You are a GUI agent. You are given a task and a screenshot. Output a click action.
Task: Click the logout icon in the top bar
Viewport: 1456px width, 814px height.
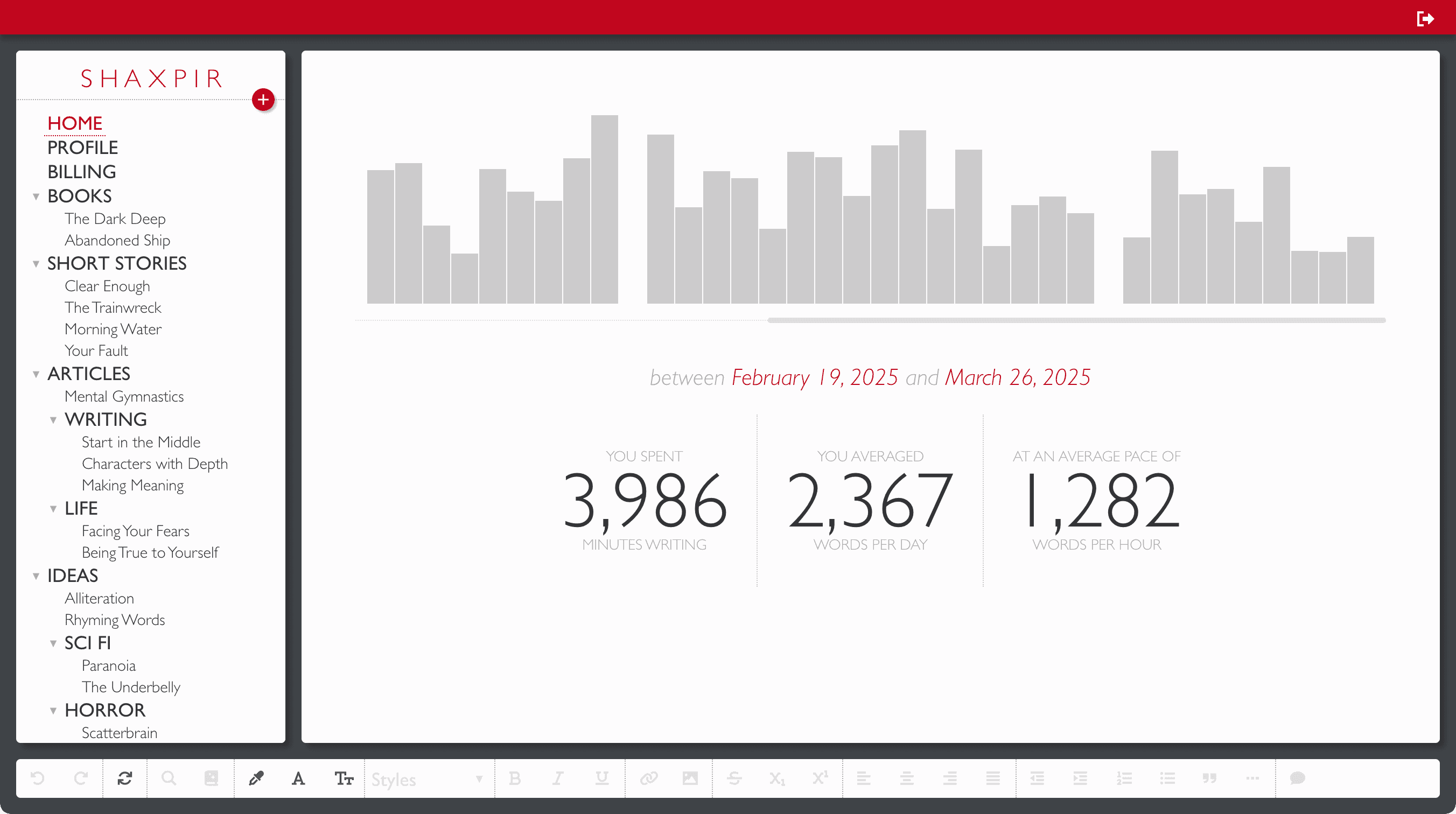click(x=1425, y=19)
